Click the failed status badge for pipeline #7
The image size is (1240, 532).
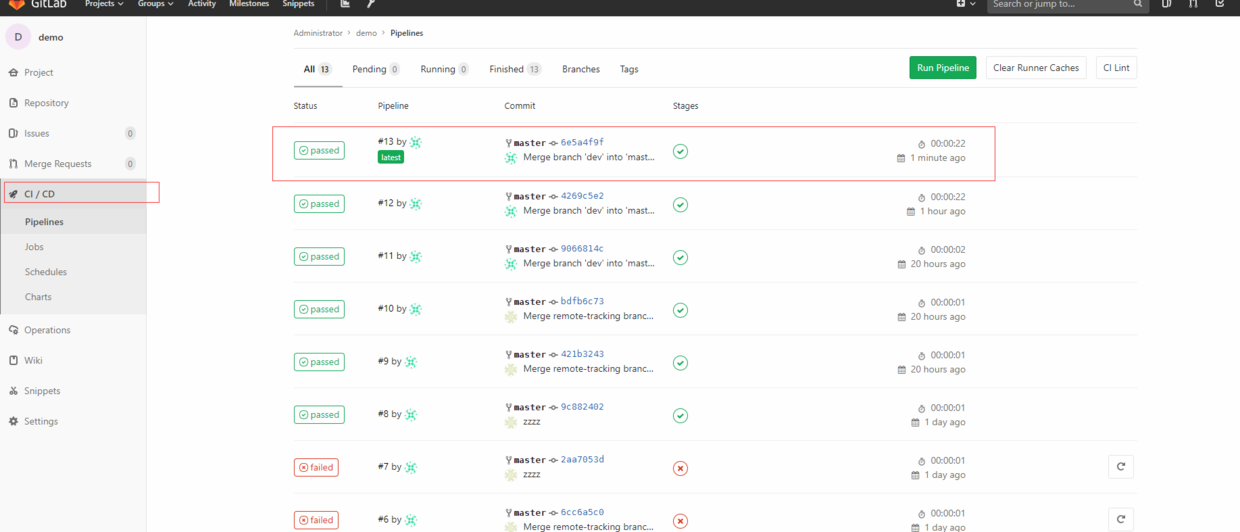click(316, 467)
